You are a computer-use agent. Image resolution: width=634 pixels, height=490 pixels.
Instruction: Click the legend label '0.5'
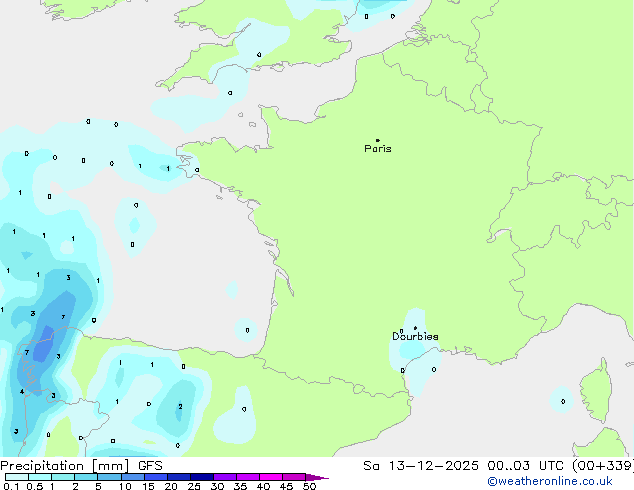point(35,486)
